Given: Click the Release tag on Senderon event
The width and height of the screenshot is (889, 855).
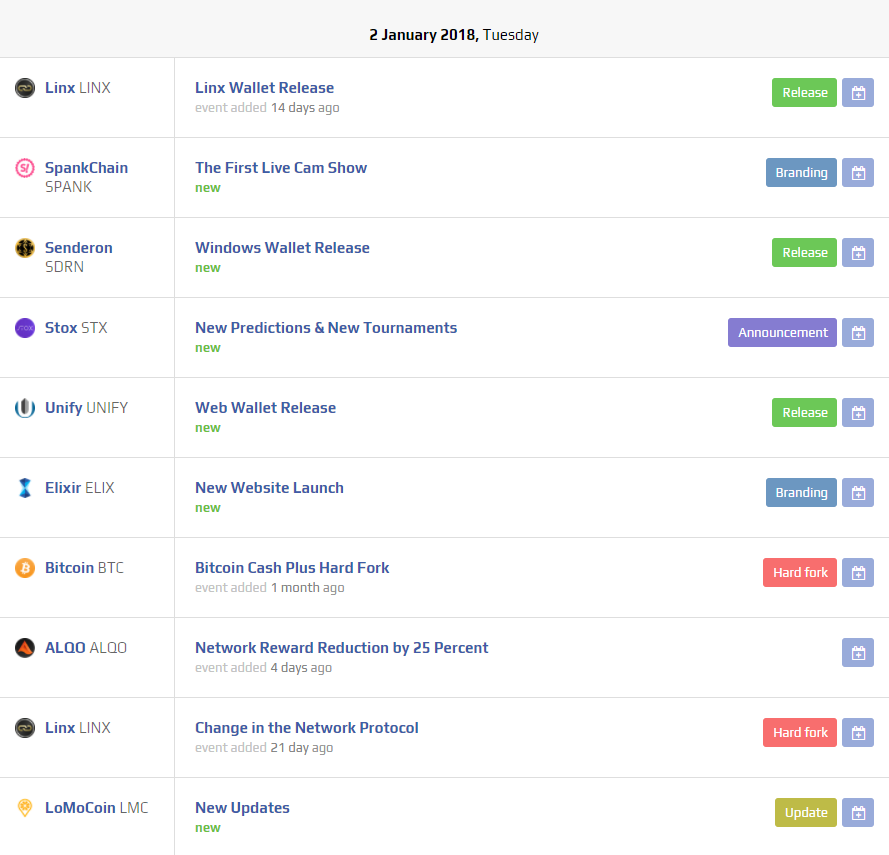Looking at the screenshot, I should click(804, 252).
